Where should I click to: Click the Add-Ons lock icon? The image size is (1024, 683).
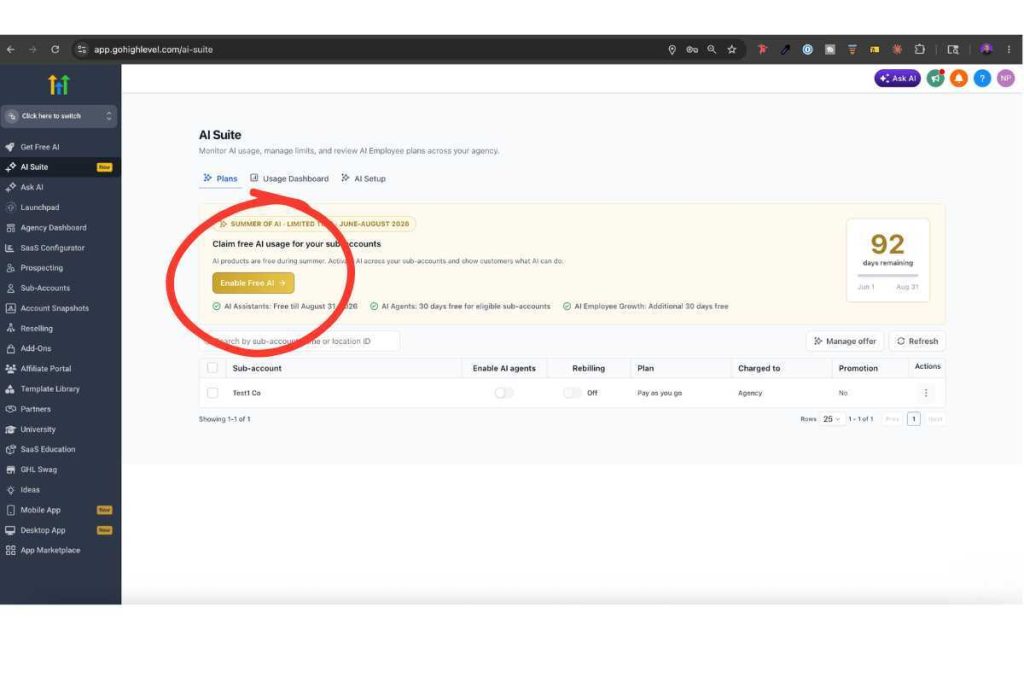click(10, 349)
